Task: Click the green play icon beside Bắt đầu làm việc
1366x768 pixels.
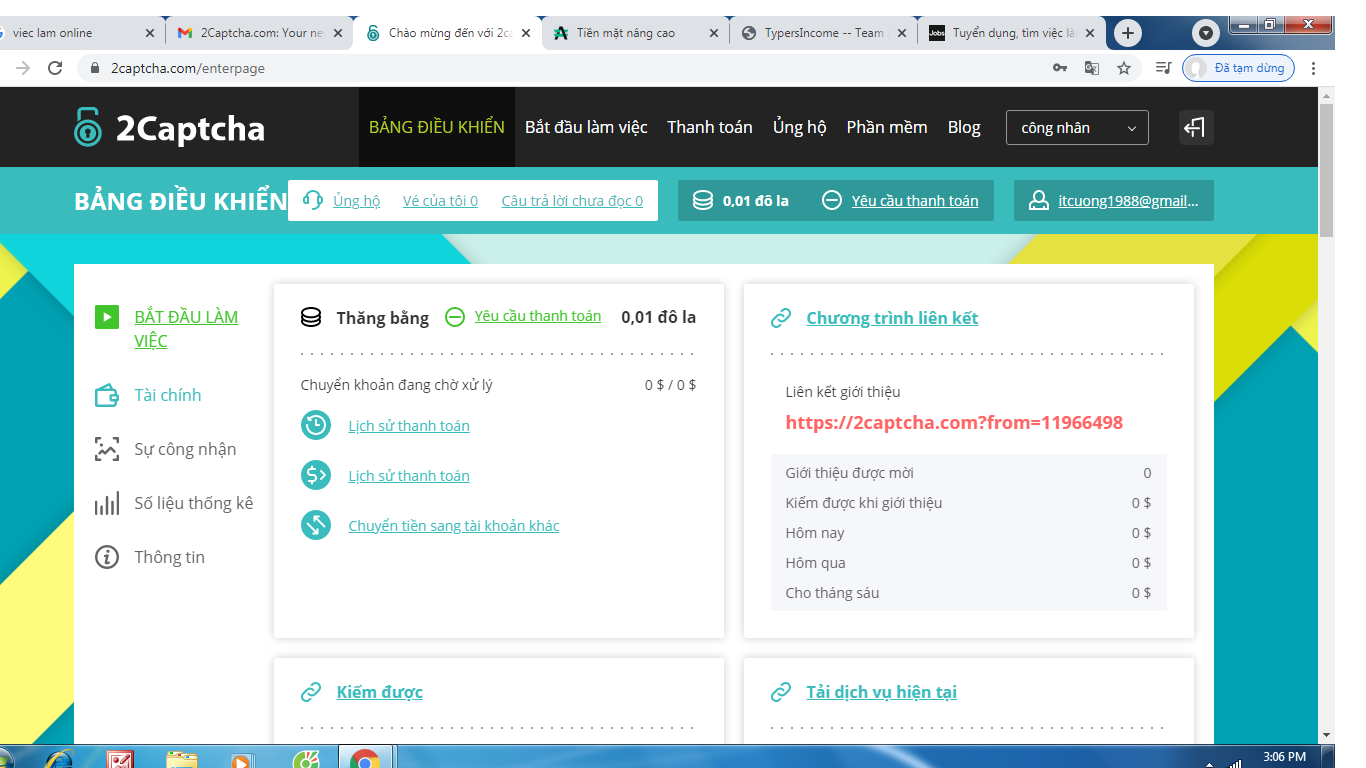Action: pyautogui.click(x=107, y=318)
